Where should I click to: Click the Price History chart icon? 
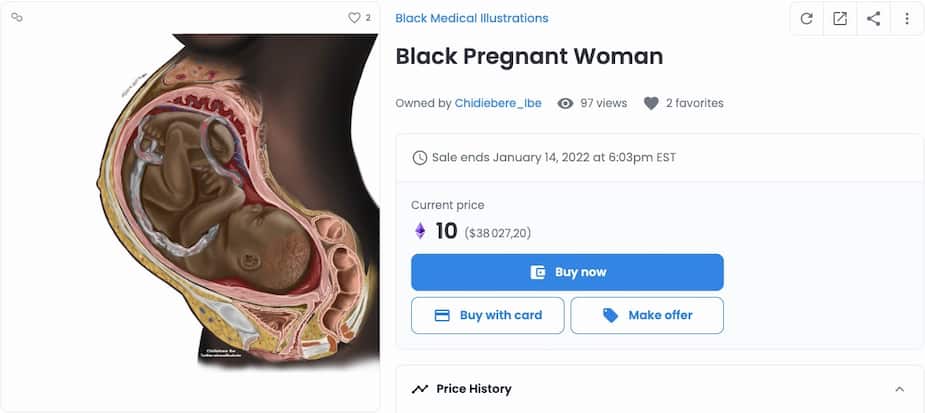[420, 389]
